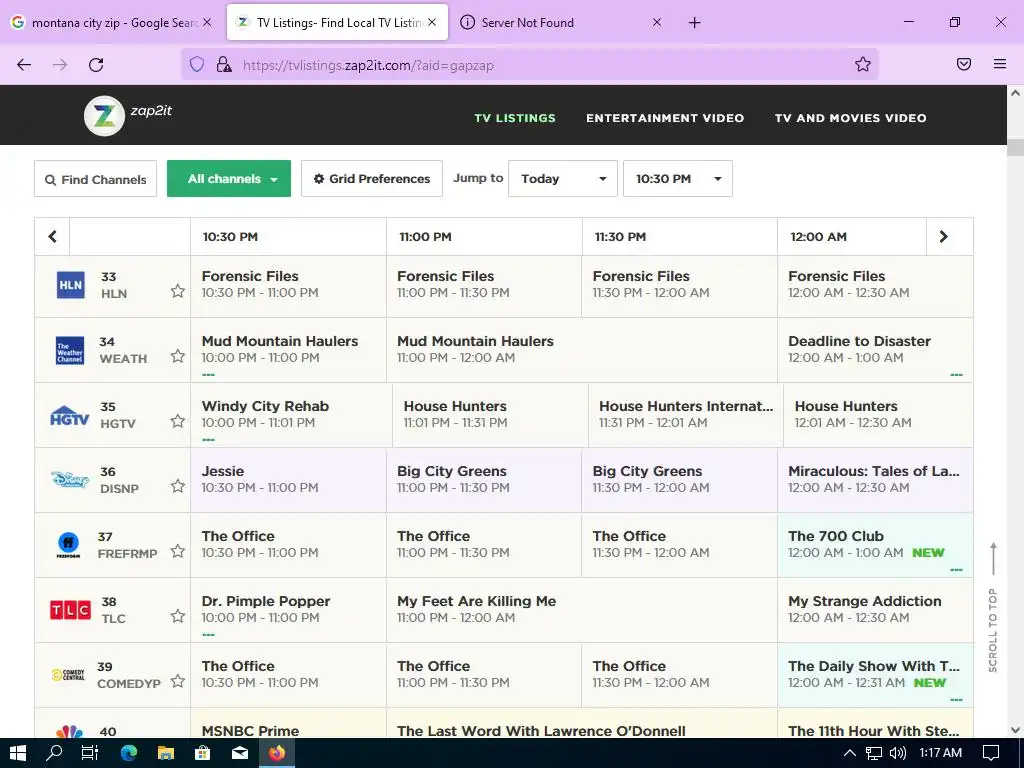Open Windows Start menu
Image resolution: width=1024 pixels, height=768 pixels.
tap(18, 753)
